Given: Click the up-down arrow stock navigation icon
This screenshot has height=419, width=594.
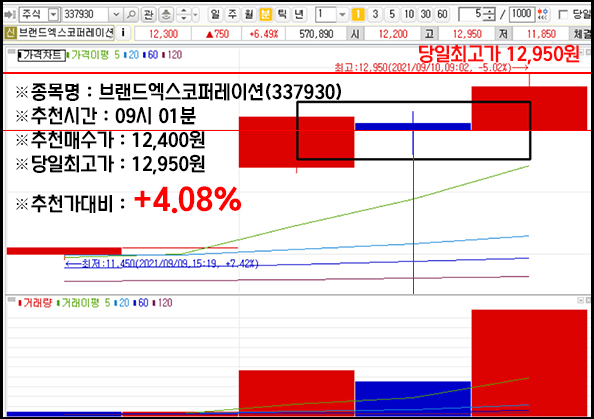Looking at the screenshot, I should [x=184, y=15].
